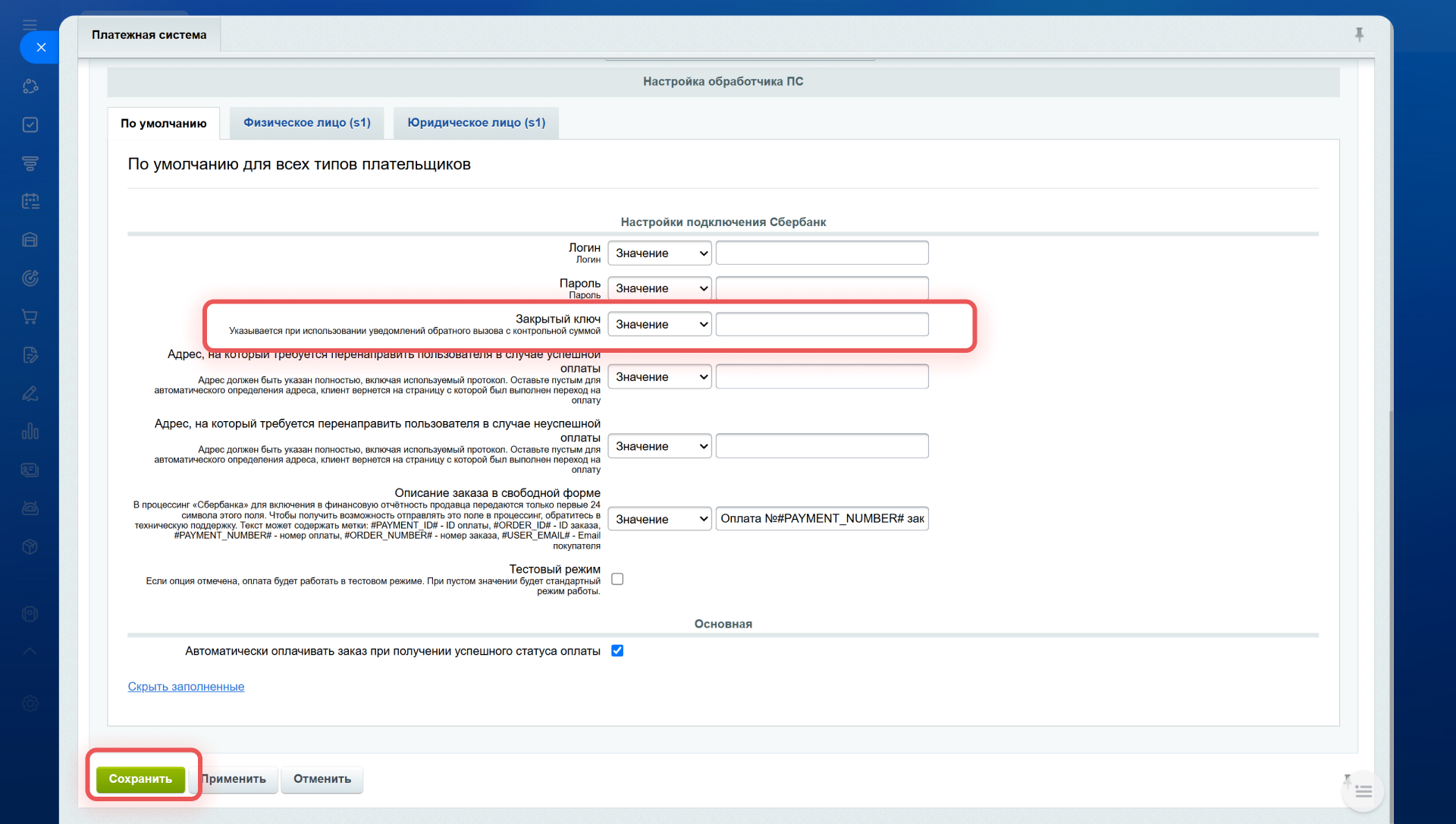Screen dimensions: 1456x824
Task: Open the settings gear icon in sidebar
Action: pos(30,703)
